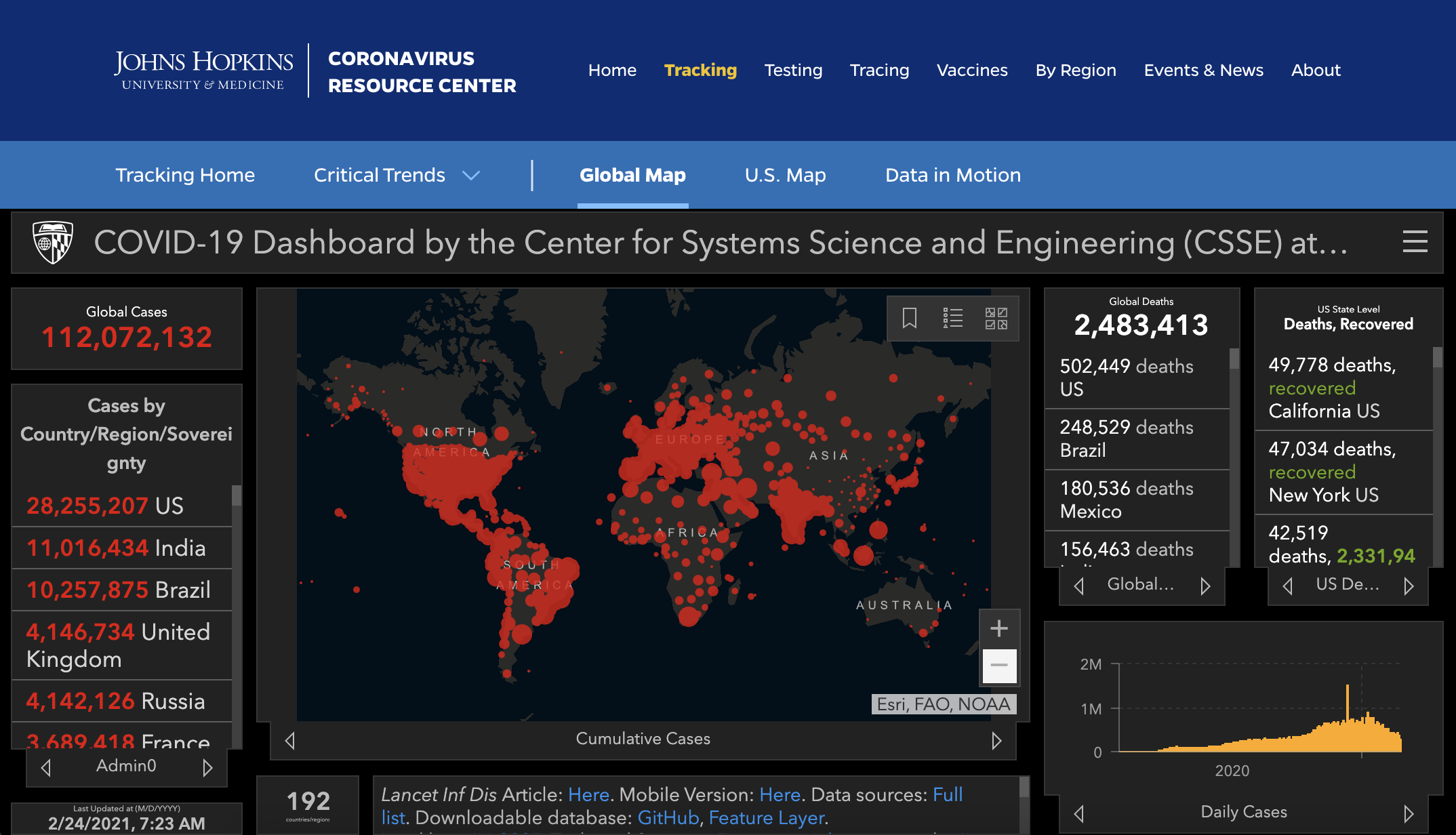The image size is (1456, 835).
Task: Zoom out on the map with minus
Action: pos(998,666)
